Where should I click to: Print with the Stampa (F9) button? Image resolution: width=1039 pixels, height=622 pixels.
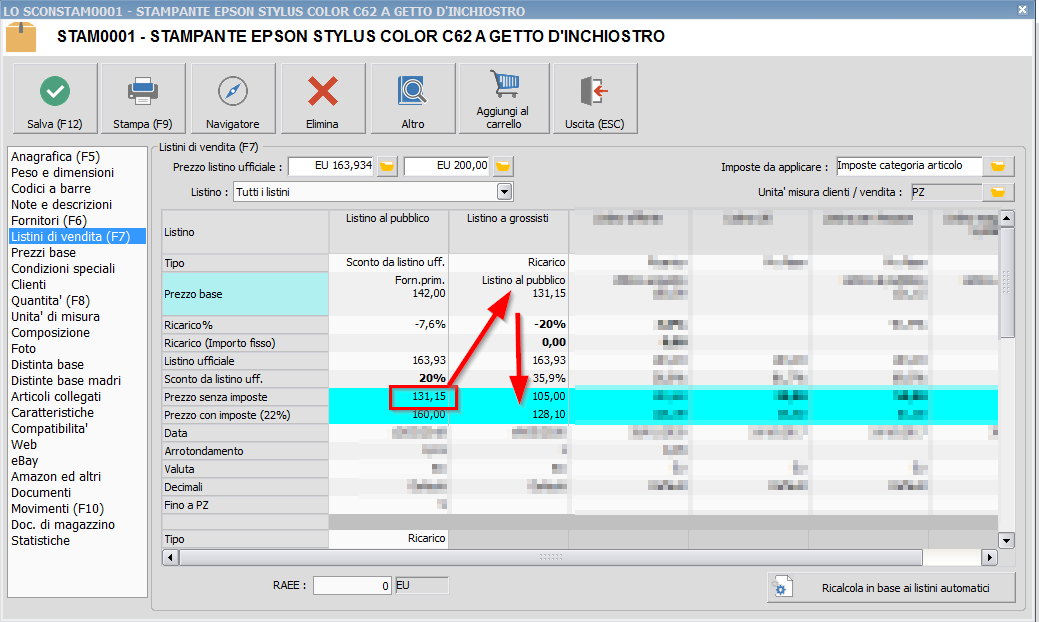pos(142,99)
